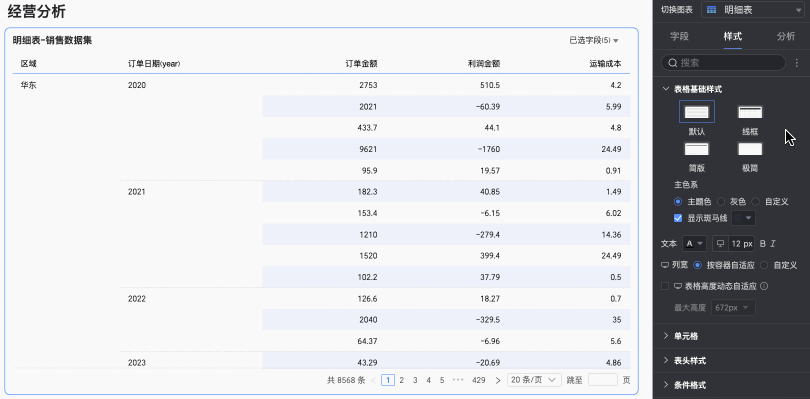Open more options next to search
Screen dimensions: 810x399
797,63
